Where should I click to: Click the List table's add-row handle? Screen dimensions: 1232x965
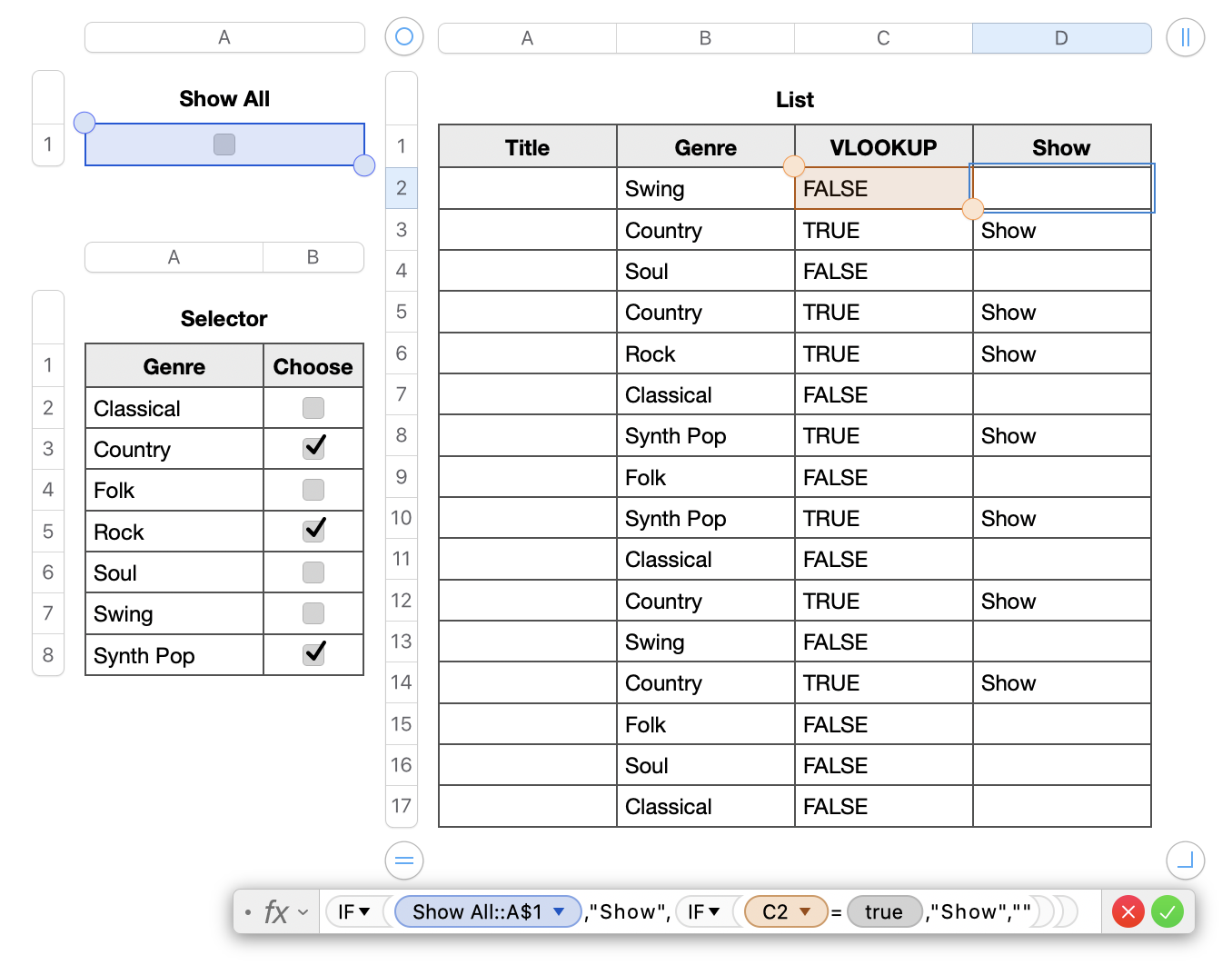coord(404,861)
